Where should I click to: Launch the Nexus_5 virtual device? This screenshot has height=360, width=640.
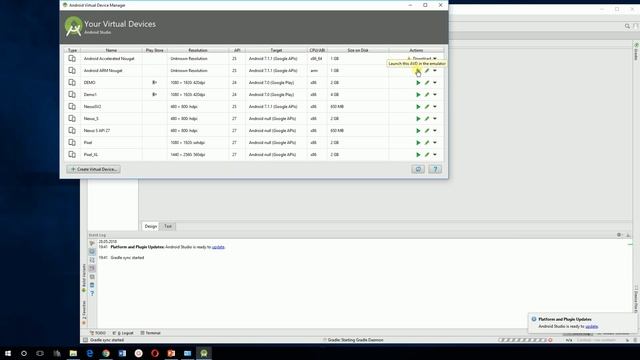coord(418,119)
